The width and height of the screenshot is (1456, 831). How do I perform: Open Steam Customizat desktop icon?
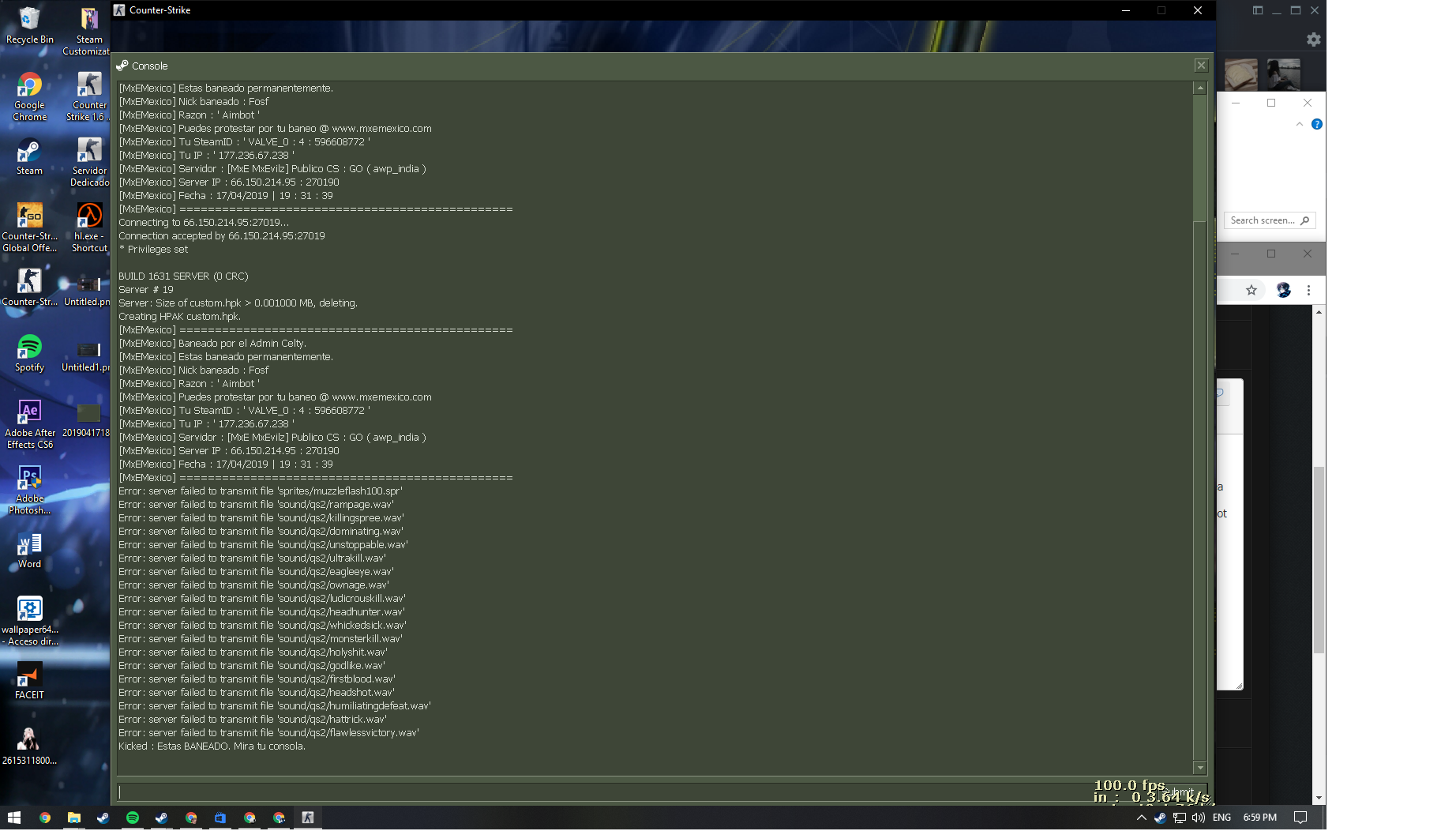(88, 32)
